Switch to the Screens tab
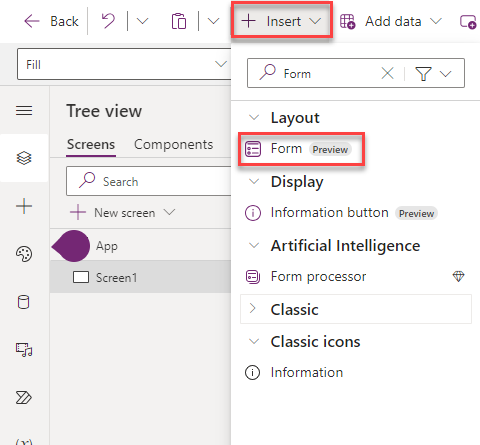Viewport: 480px width, 445px height. [91, 145]
